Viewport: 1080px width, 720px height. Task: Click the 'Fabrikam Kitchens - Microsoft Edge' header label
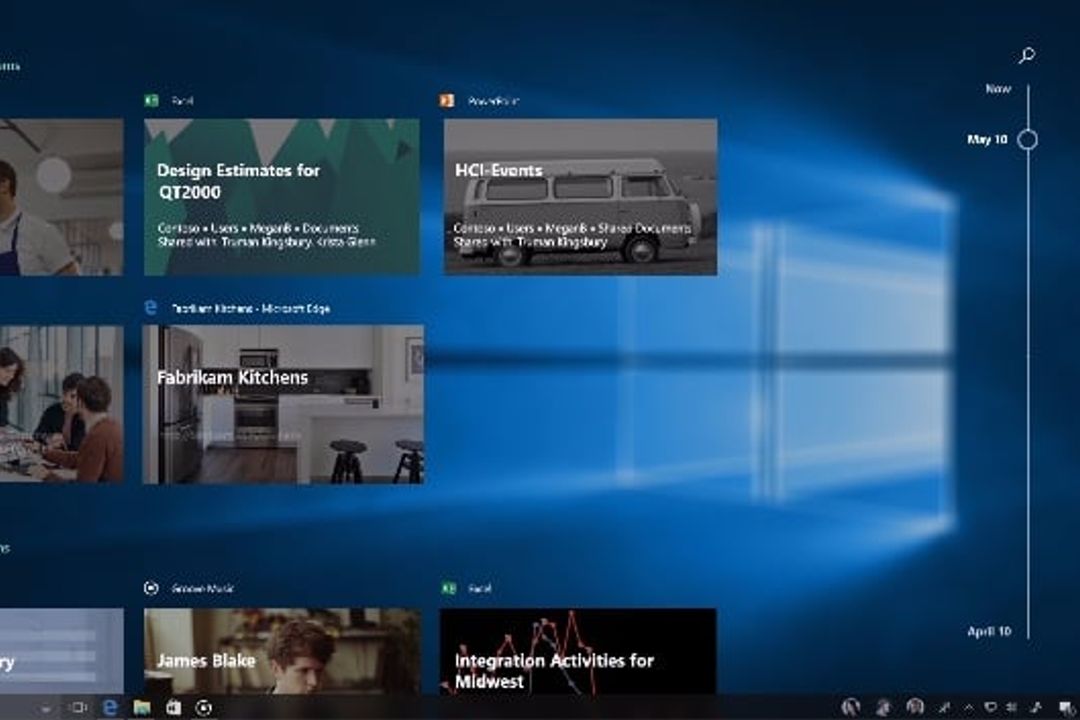click(x=251, y=309)
